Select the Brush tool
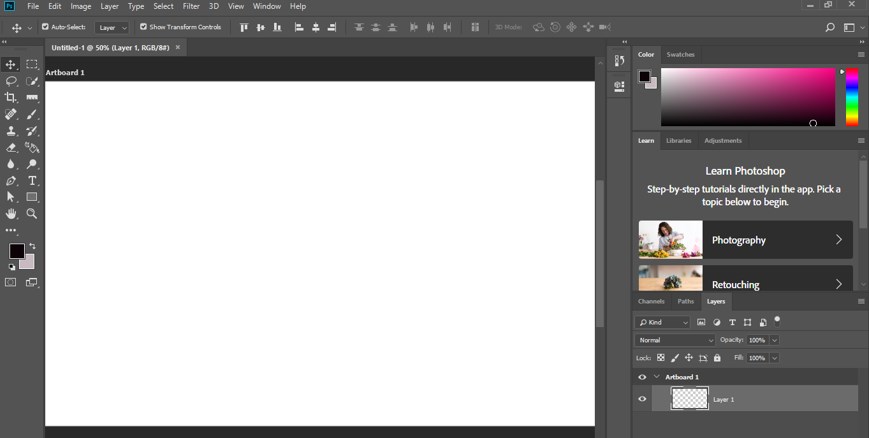The width and height of the screenshot is (869, 438). 32,114
